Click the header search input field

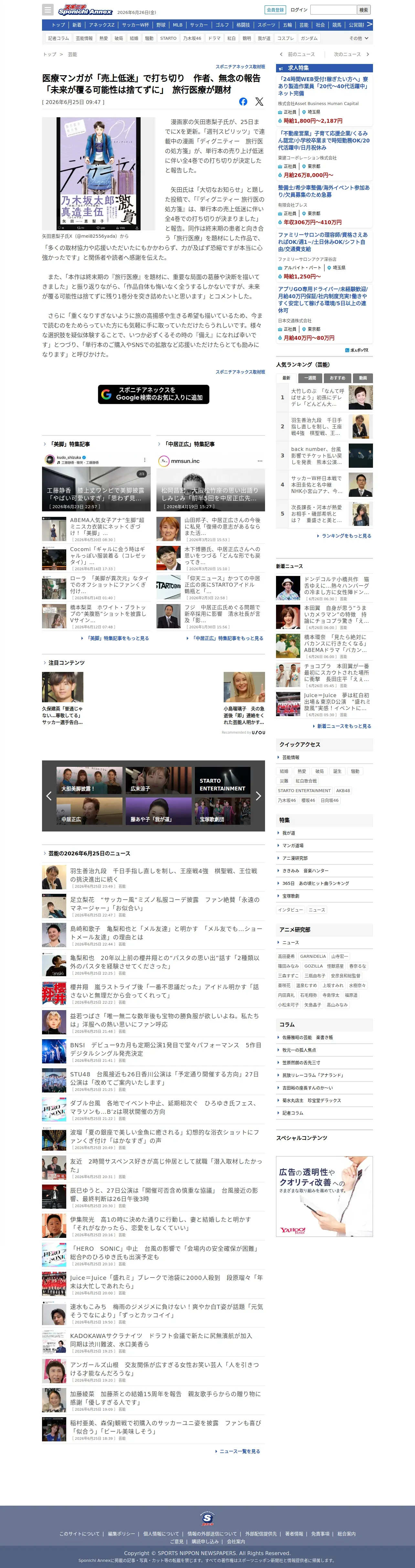(x=333, y=10)
